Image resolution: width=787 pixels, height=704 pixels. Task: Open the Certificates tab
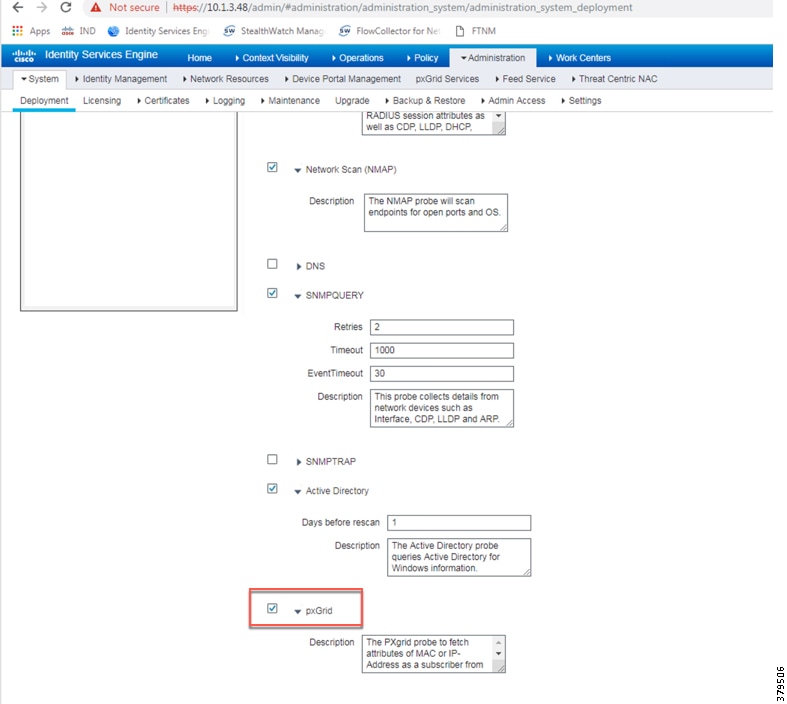tap(163, 100)
